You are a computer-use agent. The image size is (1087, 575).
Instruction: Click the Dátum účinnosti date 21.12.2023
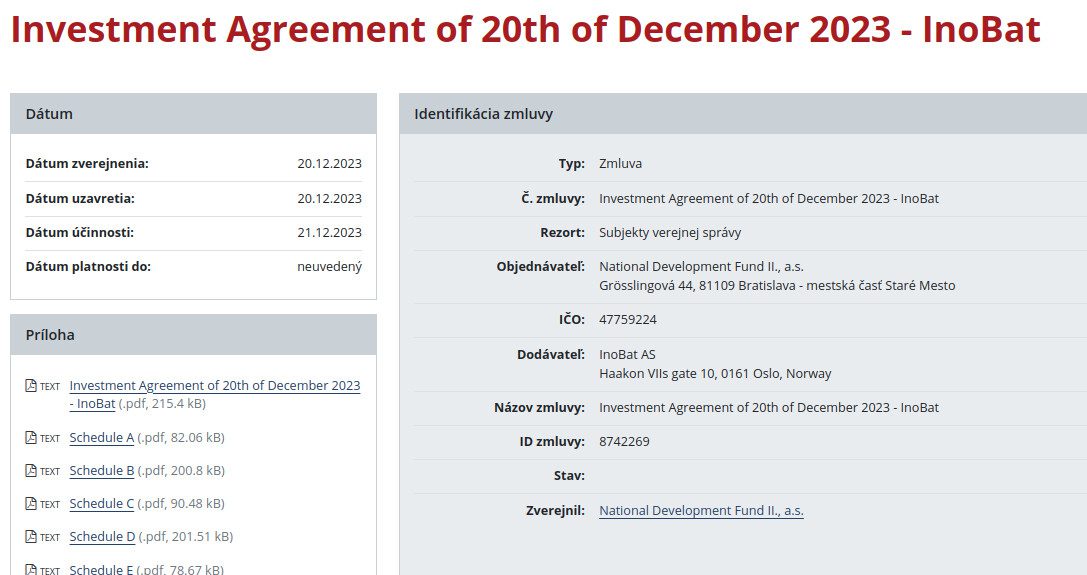pyautogui.click(x=329, y=233)
